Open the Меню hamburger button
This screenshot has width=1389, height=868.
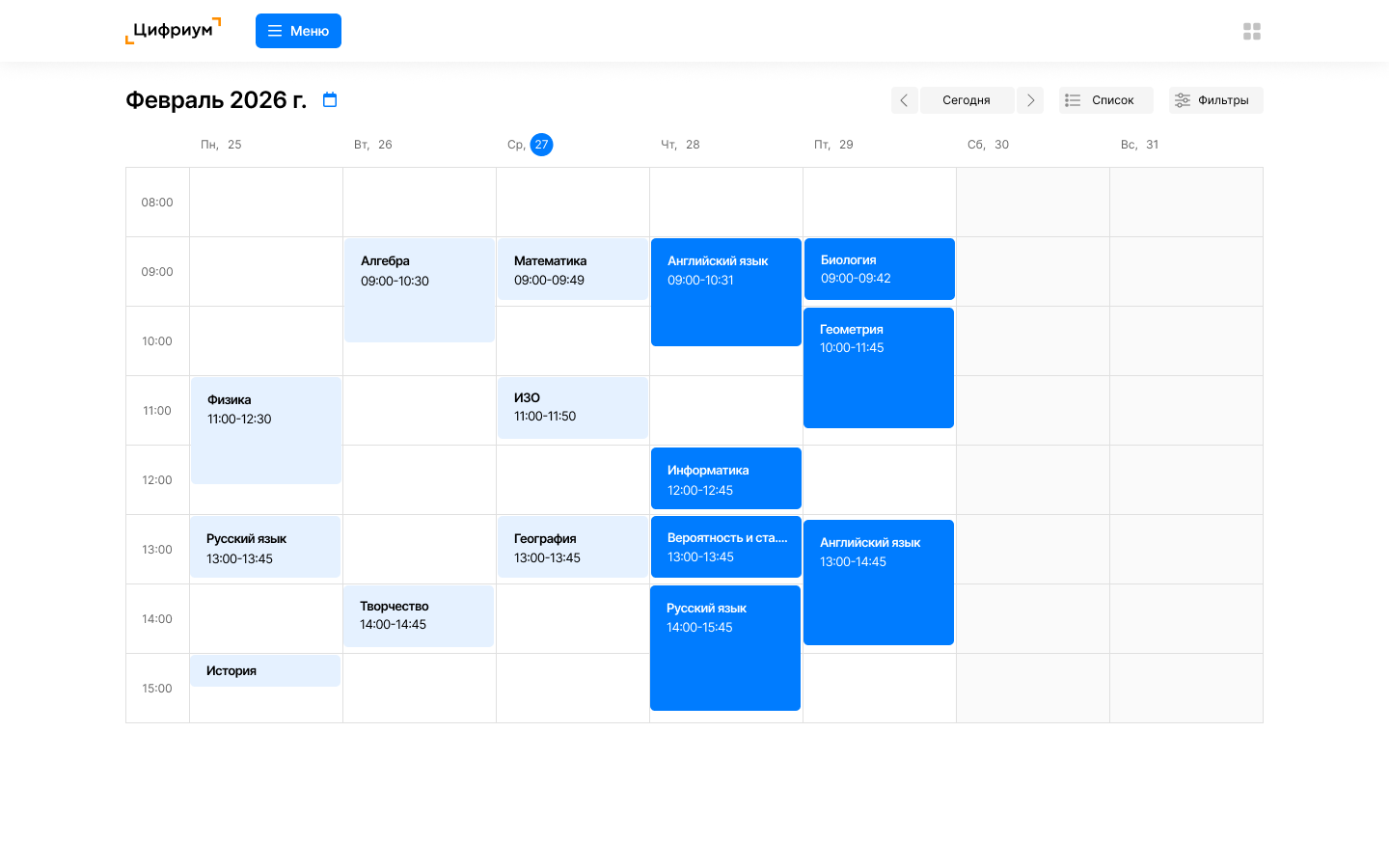(x=298, y=31)
